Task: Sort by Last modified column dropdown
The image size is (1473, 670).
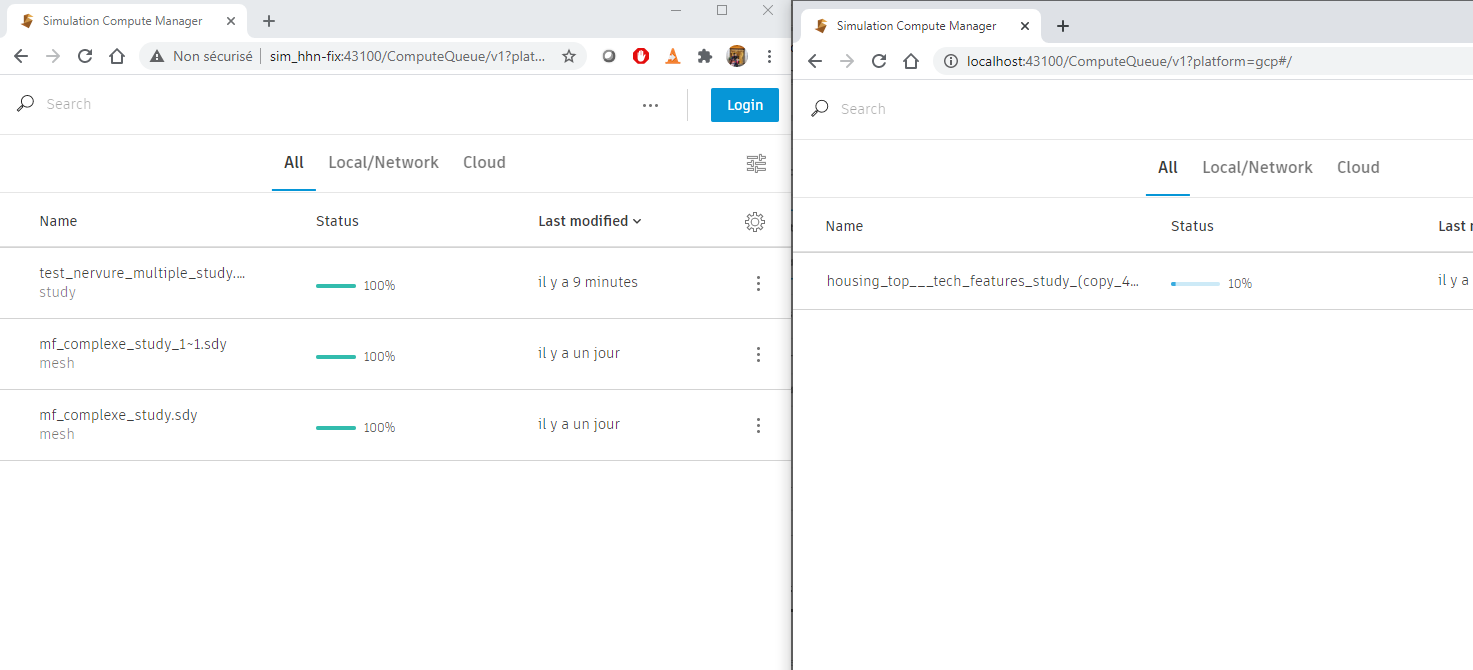Action: [589, 221]
